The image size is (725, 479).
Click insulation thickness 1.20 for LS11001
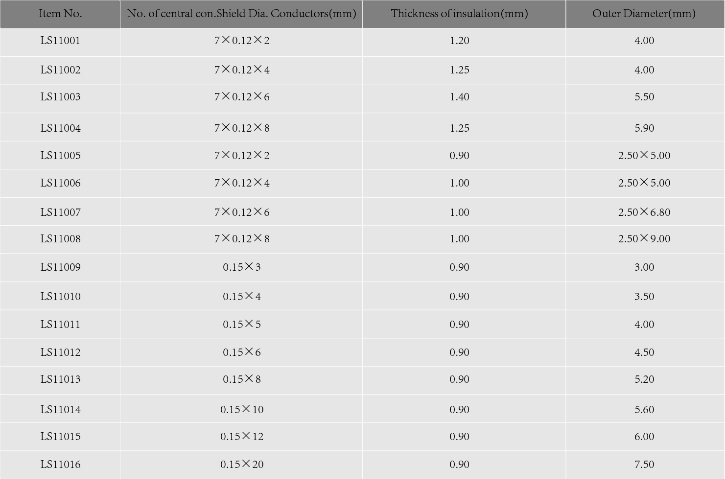(x=459, y=41)
